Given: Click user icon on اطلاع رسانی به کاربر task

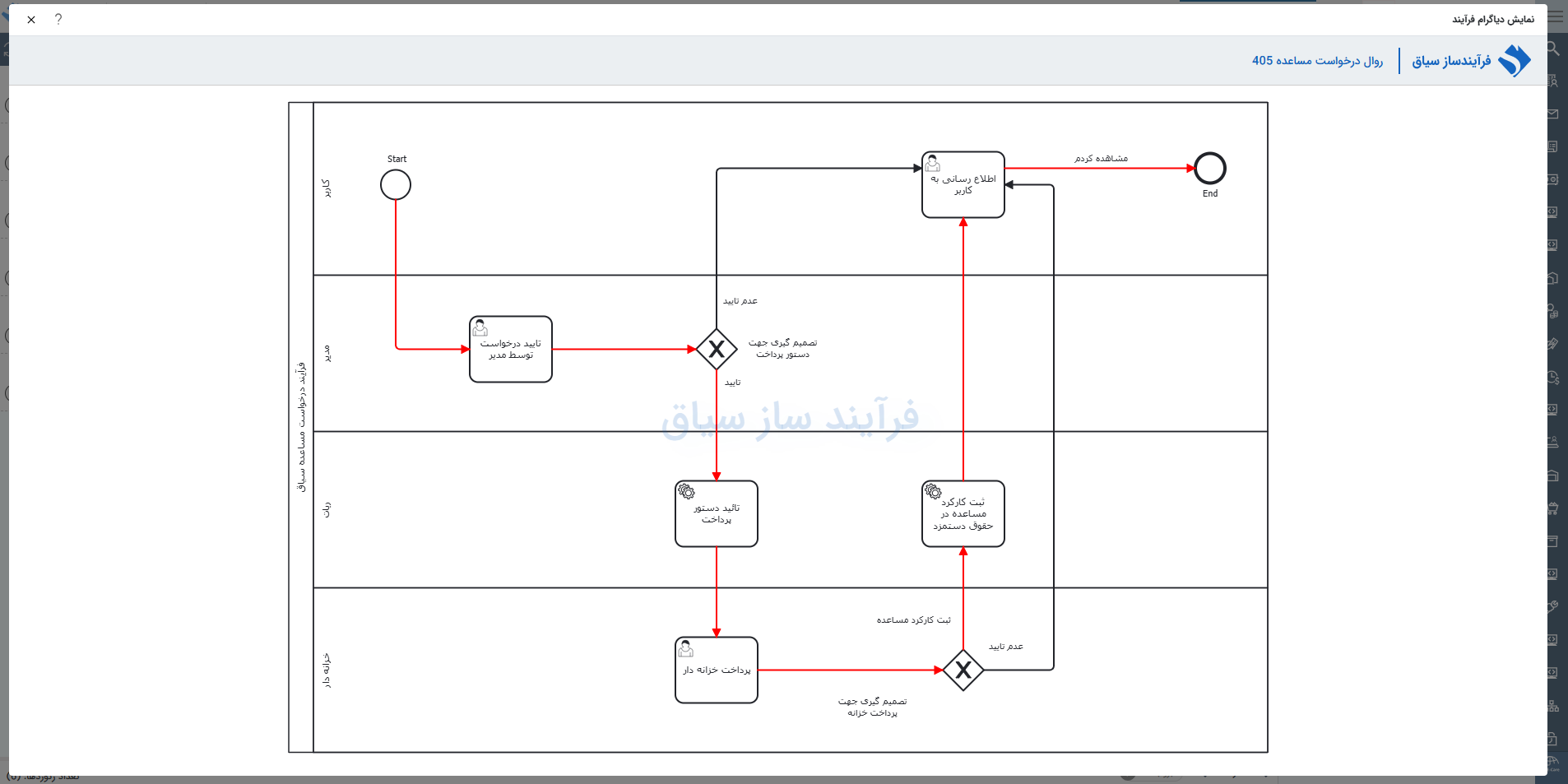Looking at the screenshot, I should pyautogui.click(x=933, y=163).
